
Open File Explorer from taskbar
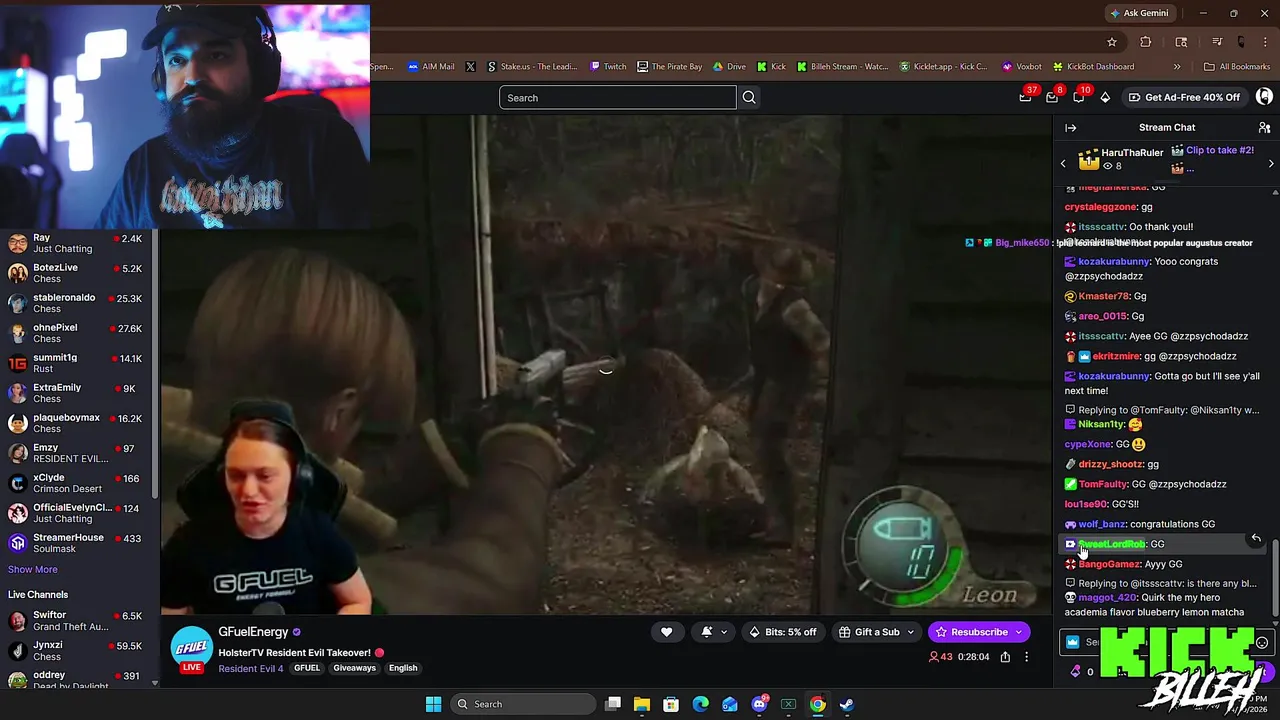(642, 704)
